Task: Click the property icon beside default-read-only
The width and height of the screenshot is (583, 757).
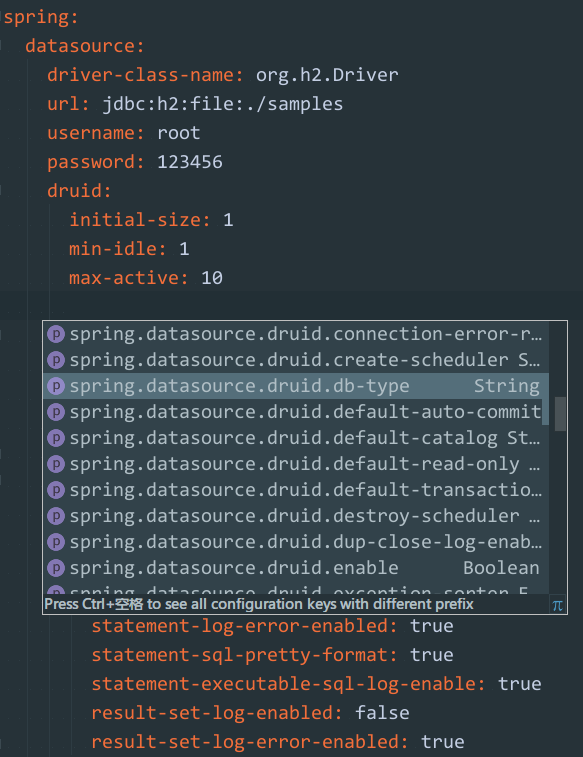Action: click(56, 464)
